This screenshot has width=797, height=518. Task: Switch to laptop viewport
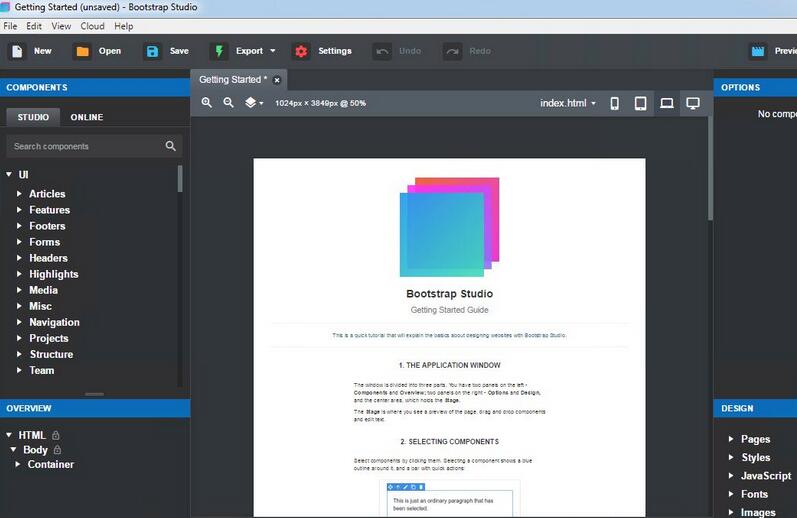click(x=667, y=103)
